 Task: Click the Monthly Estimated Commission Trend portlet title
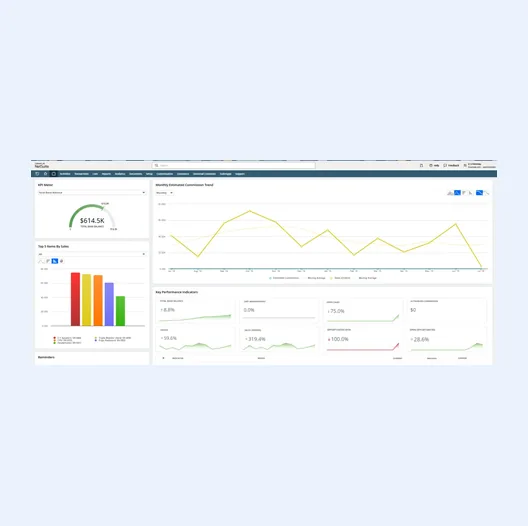pyautogui.click(x=184, y=185)
